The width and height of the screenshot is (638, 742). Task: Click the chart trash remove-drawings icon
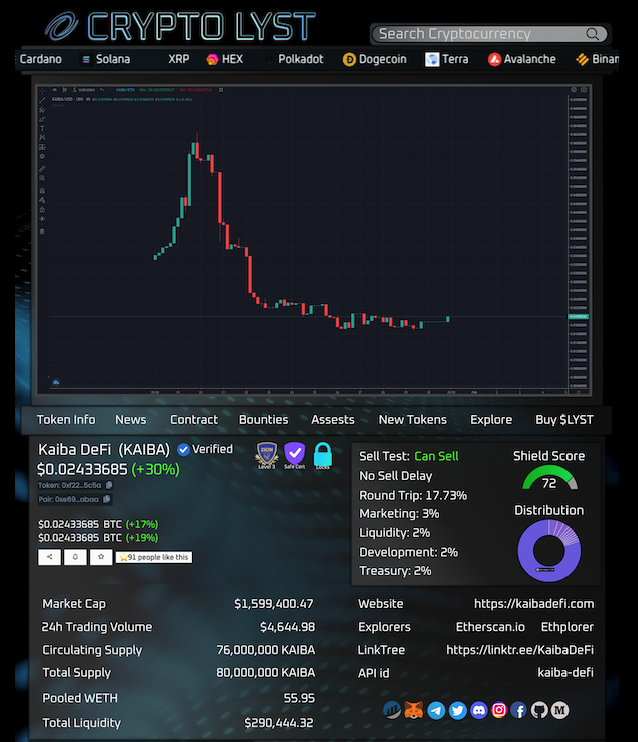[x=42, y=231]
